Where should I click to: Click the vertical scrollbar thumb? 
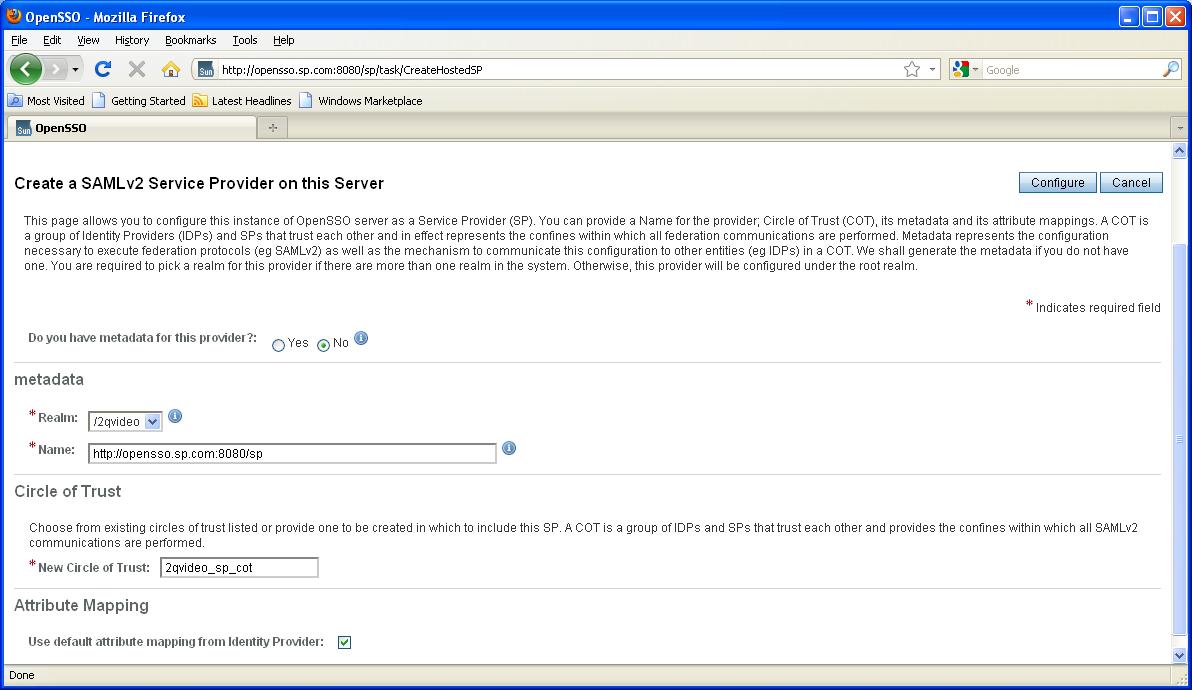(1179, 438)
